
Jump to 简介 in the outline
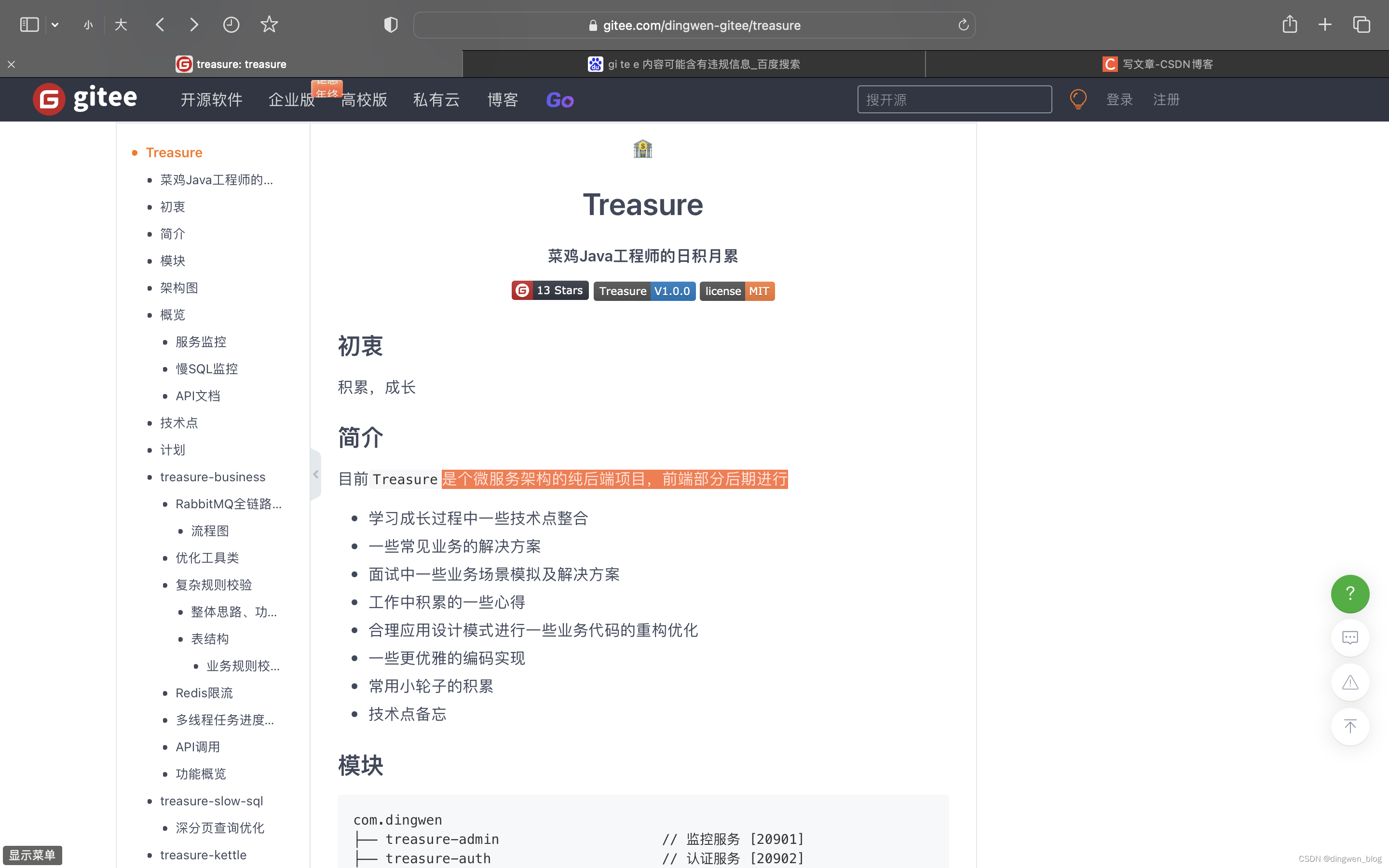tap(172, 234)
